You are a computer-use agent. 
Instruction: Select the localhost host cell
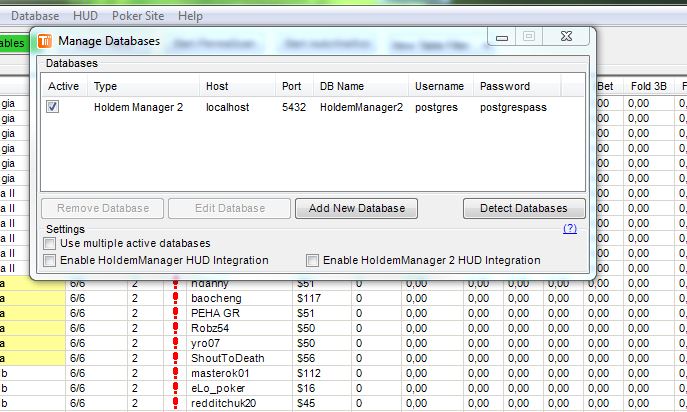tap(228, 107)
